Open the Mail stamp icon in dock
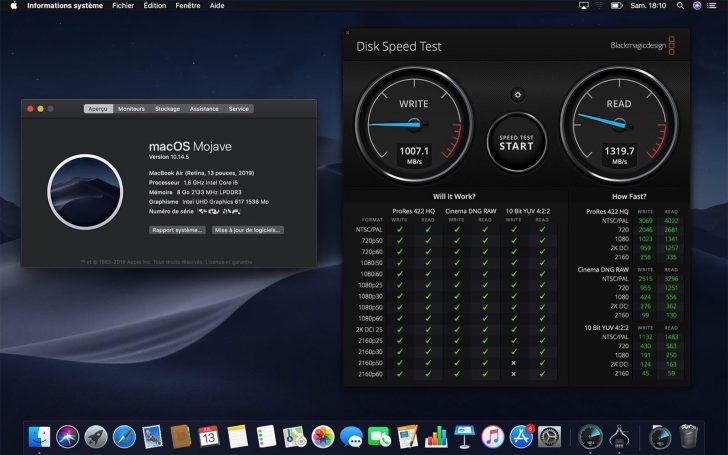 [152, 437]
